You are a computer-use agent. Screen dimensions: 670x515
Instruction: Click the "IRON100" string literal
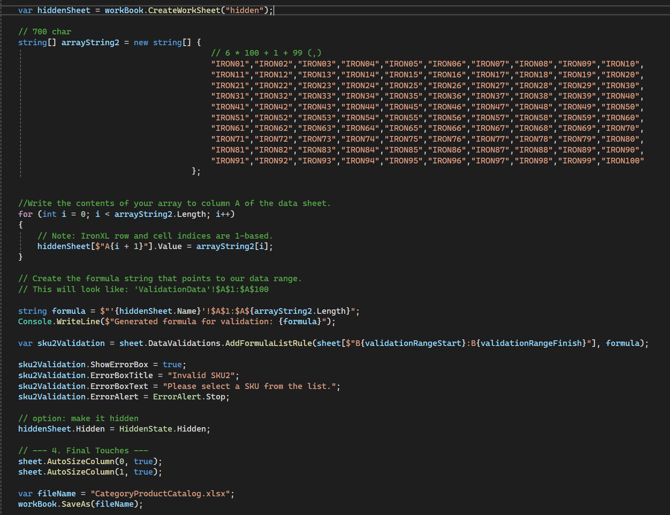pos(623,161)
